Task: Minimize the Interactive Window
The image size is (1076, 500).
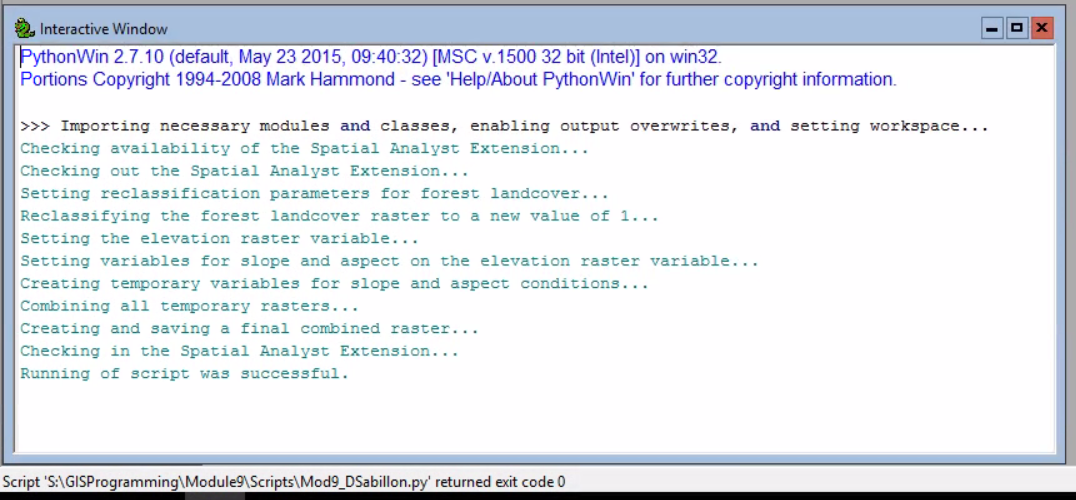Action: [x=992, y=29]
